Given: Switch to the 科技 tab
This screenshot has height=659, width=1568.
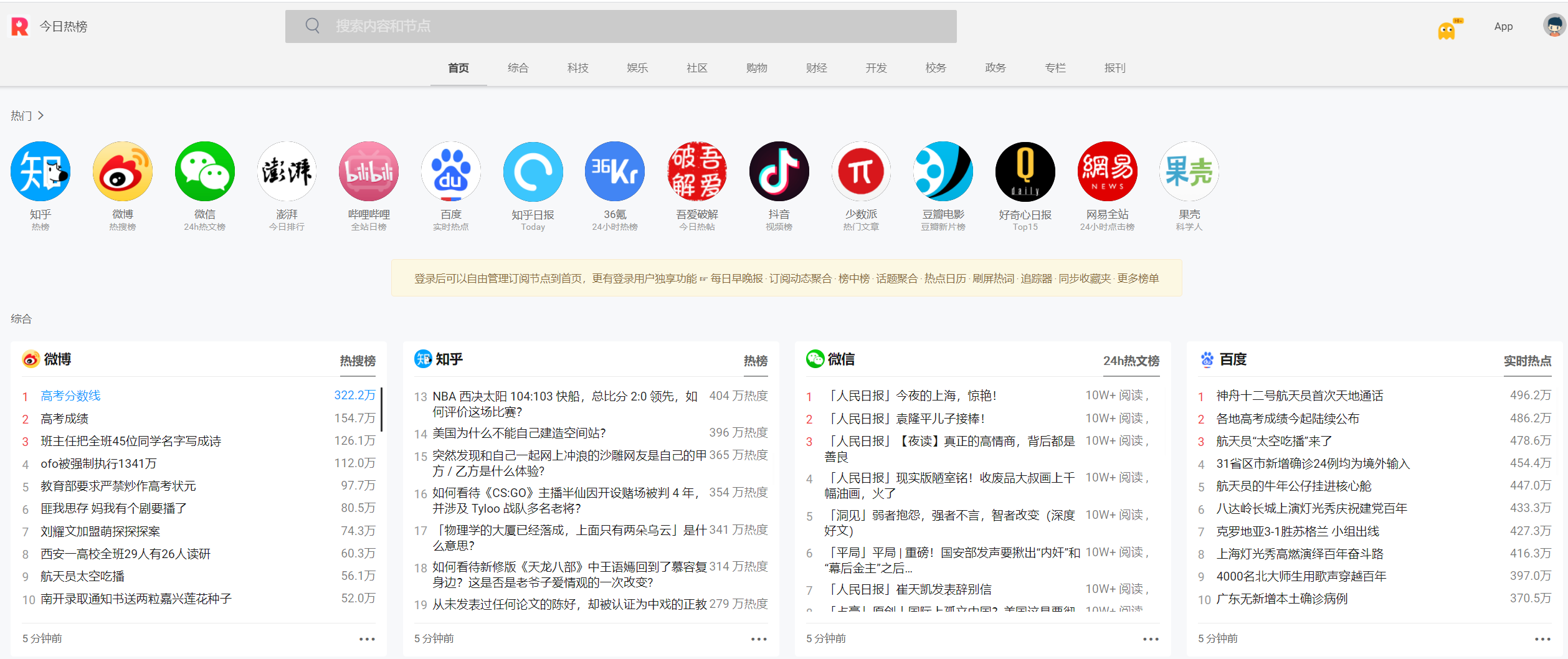Looking at the screenshot, I should click(x=578, y=68).
